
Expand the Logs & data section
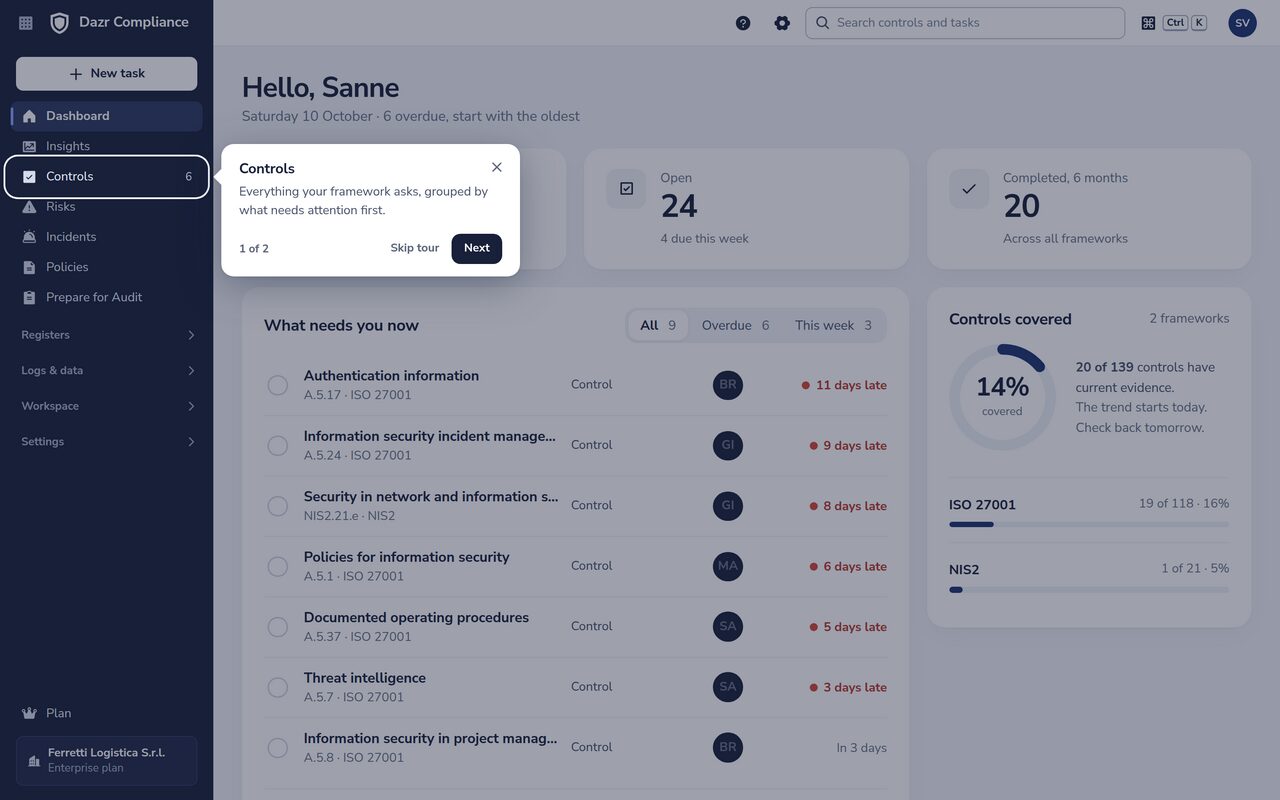107,370
